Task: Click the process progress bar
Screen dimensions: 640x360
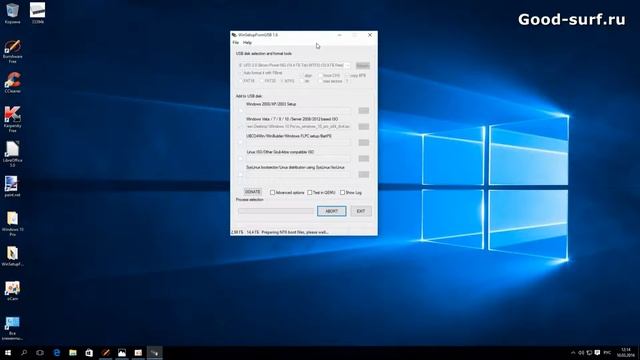Action: click(x=276, y=211)
